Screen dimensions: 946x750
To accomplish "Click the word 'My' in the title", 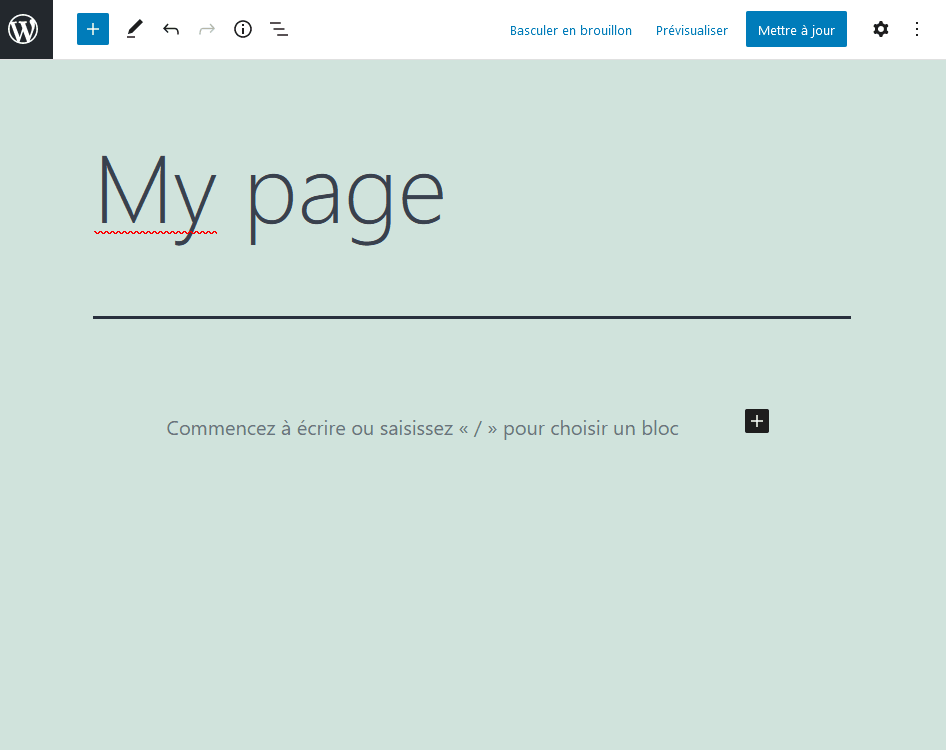I will [155, 192].
